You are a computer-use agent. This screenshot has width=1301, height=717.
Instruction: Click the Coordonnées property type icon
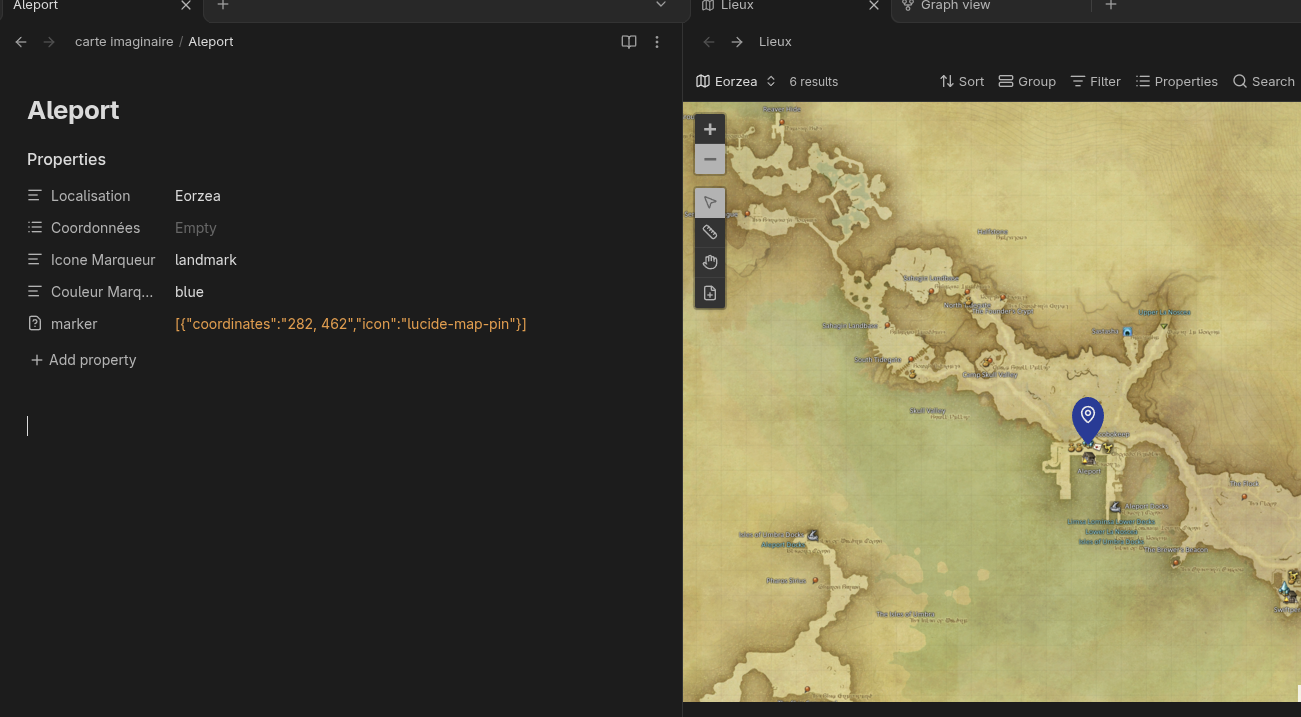tap(35, 228)
